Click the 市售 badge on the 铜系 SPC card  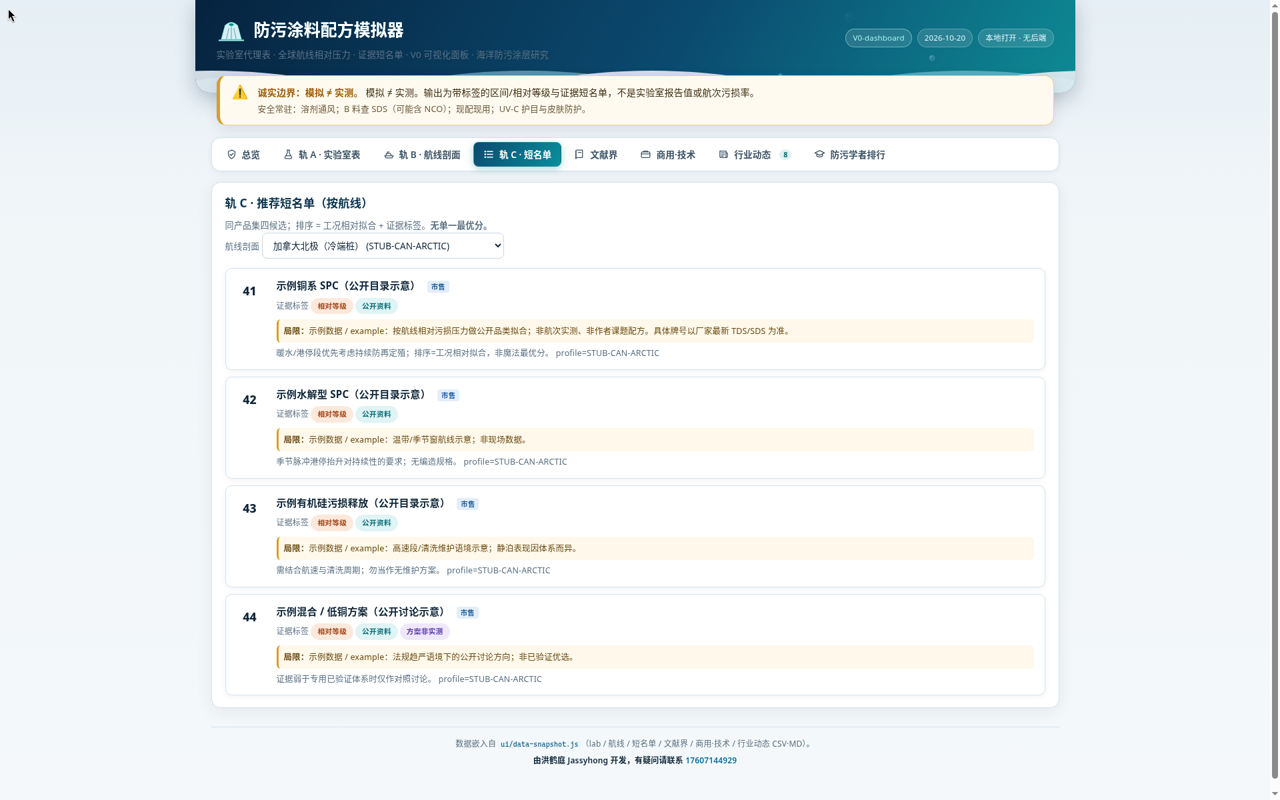(438, 287)
